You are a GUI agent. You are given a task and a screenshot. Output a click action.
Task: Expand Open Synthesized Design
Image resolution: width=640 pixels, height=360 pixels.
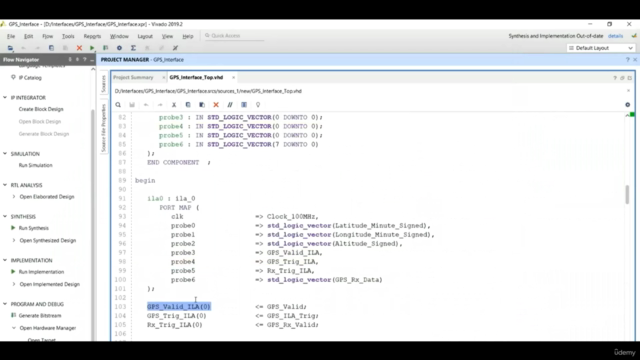[x=14, y=240]
